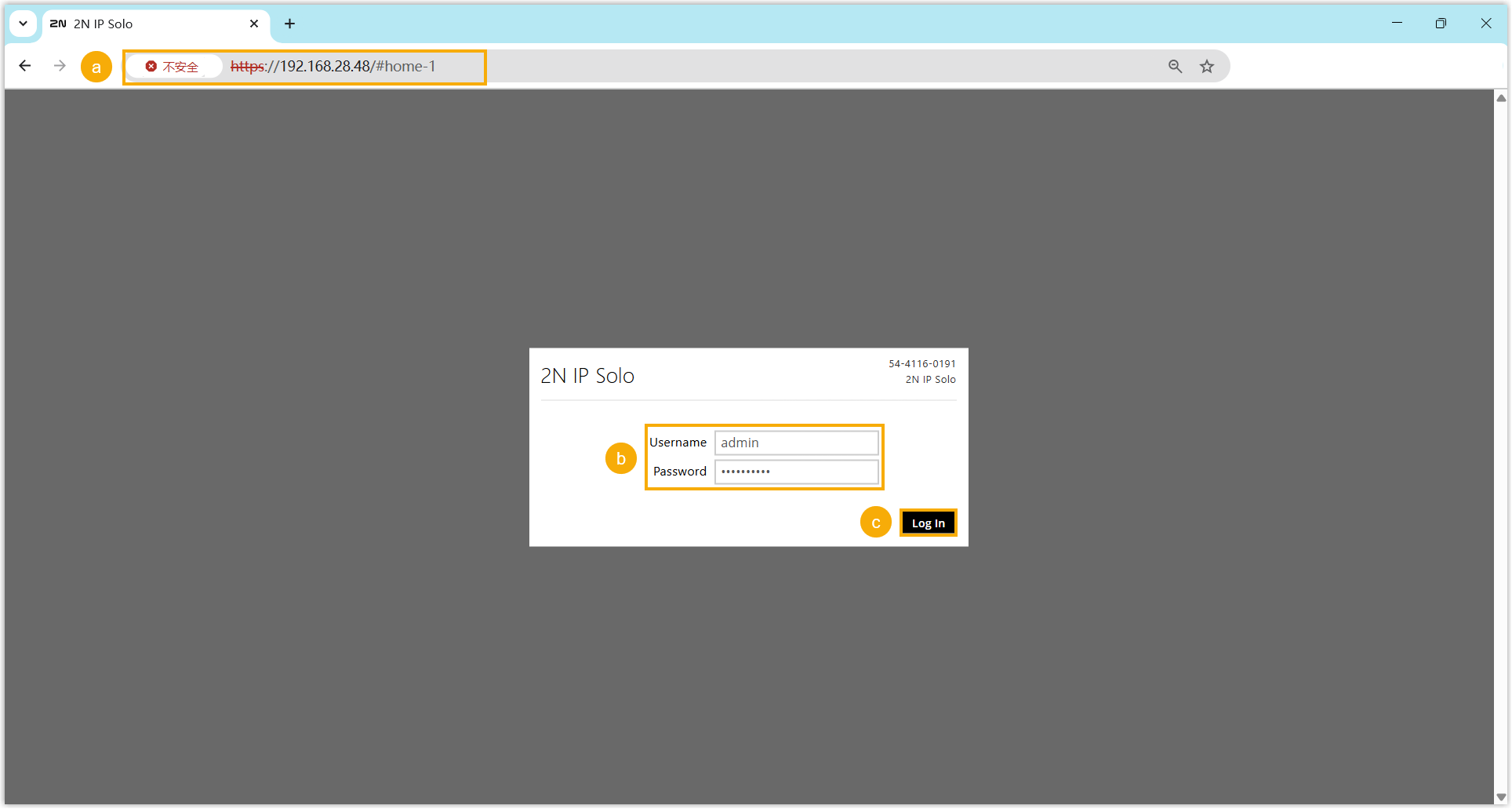This screenshot has width=1512, height=809.
Task: Click the 2N favicon on the tab
Action: tap(58, 24)
